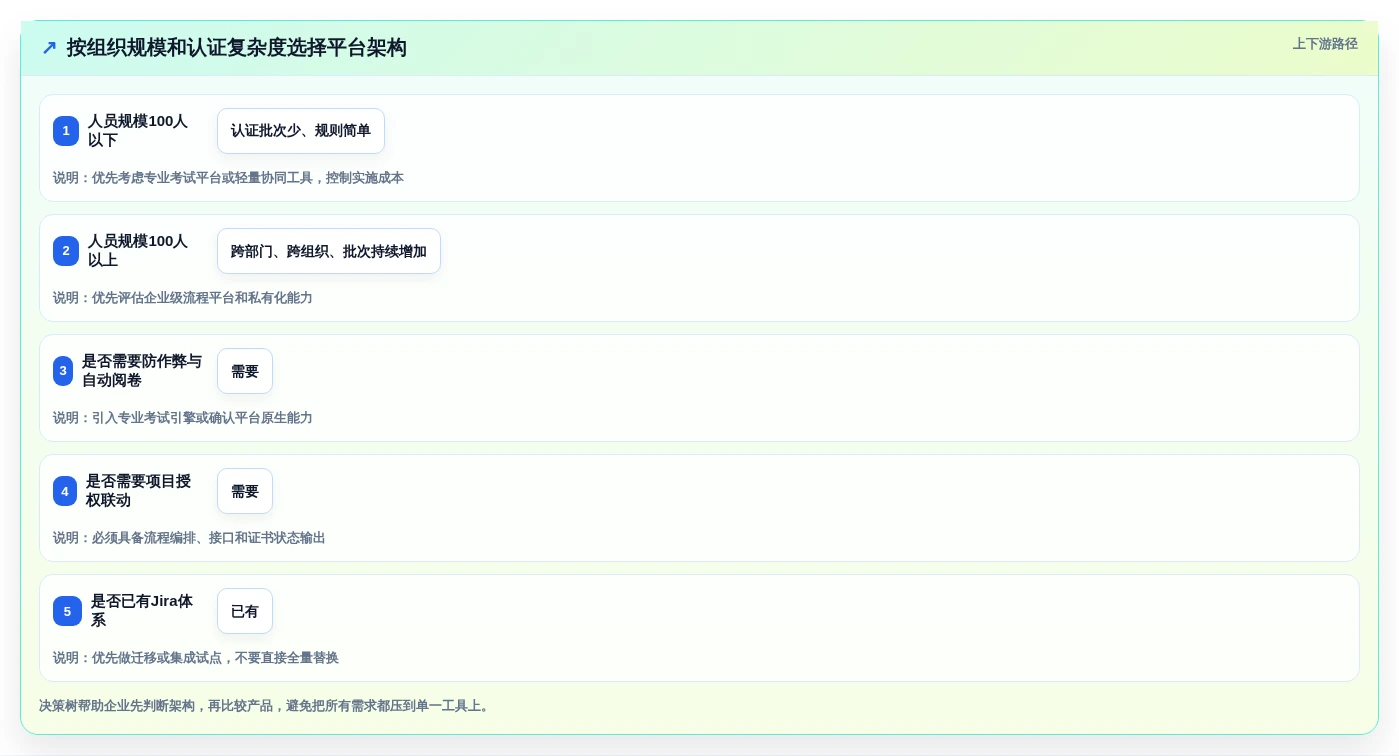Image resolution: width=1399 pixels, height=756 pixels.
Task: Click the title 按组织规模和认证复杂度选择平台架构
Action: 237,48
